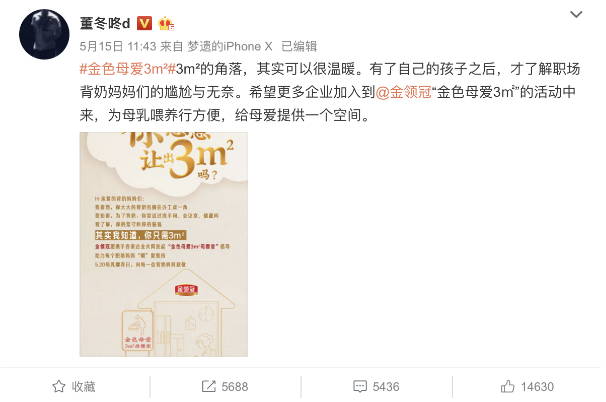Click the user's round profile avatar

[44, 34]
